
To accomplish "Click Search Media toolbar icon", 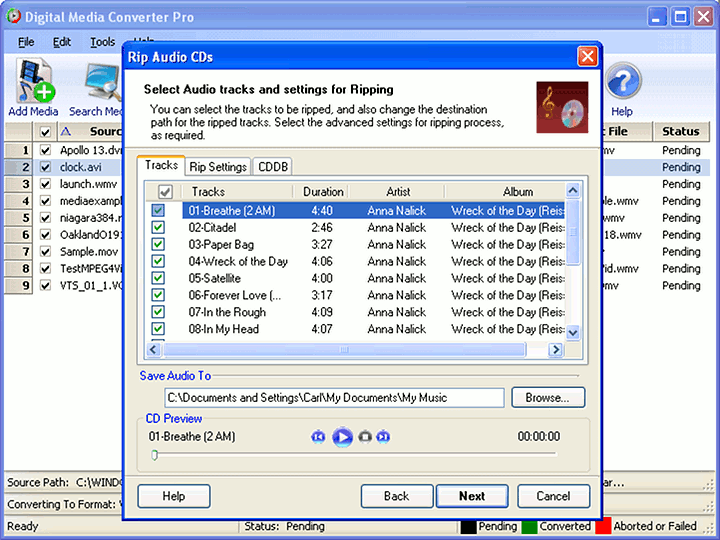I will pyautogui.click(x=96, y=87).
